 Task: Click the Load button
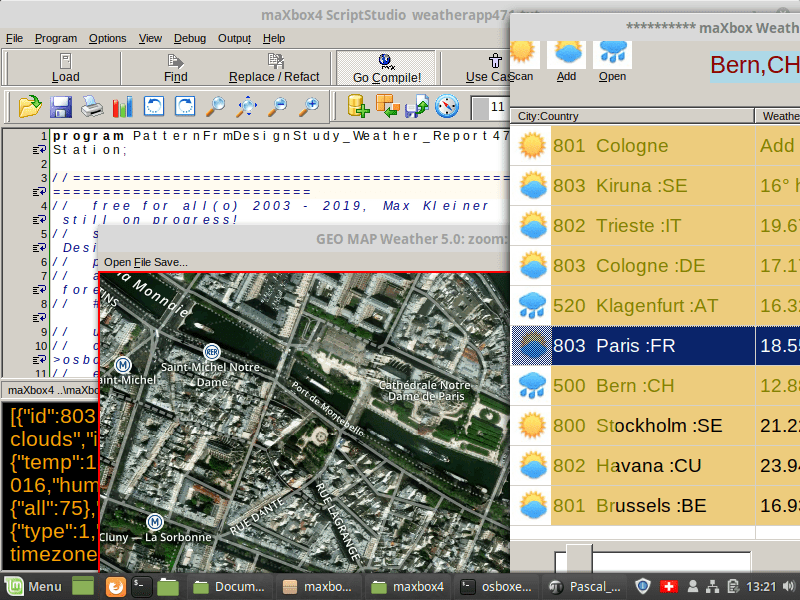click(66, 68)
